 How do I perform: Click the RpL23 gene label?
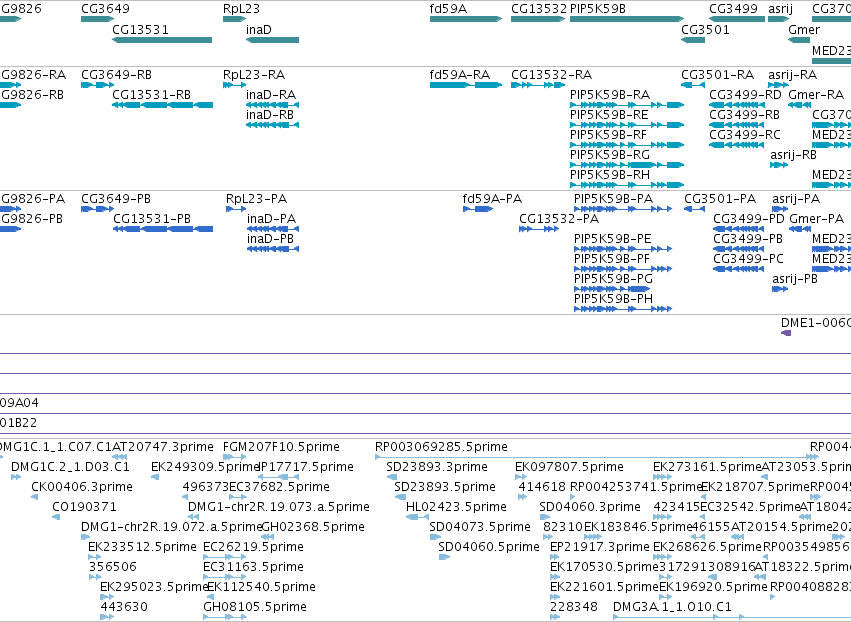(x=241, y=9)
